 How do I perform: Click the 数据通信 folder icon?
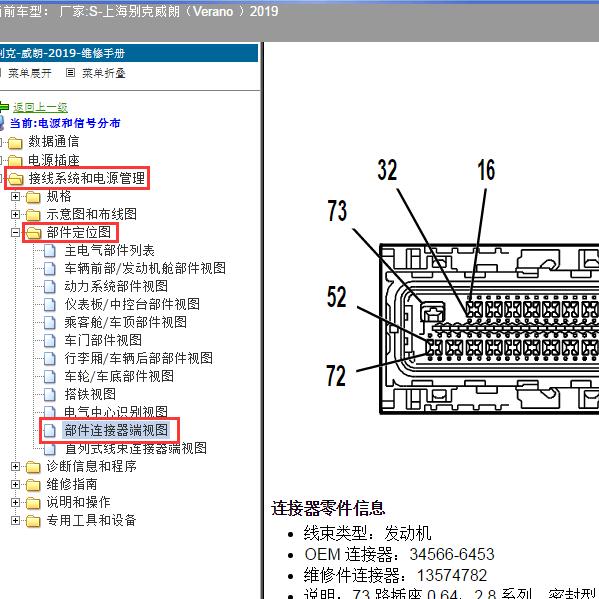(x=15, y=143)
